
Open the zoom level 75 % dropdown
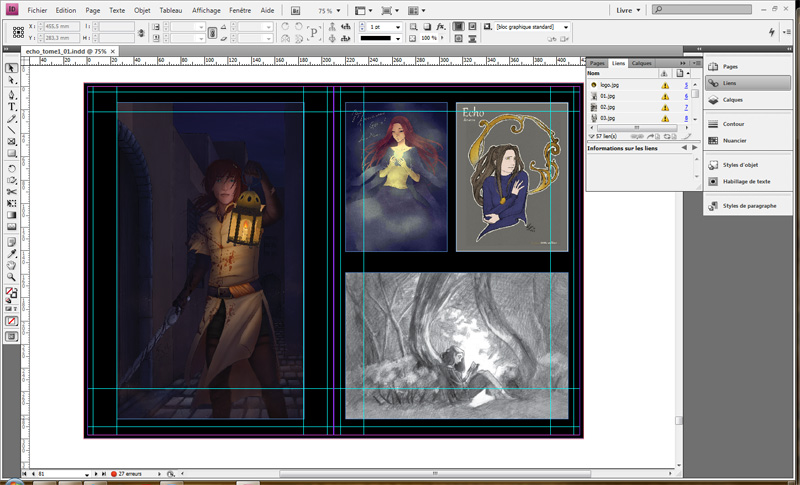[338, 11]
